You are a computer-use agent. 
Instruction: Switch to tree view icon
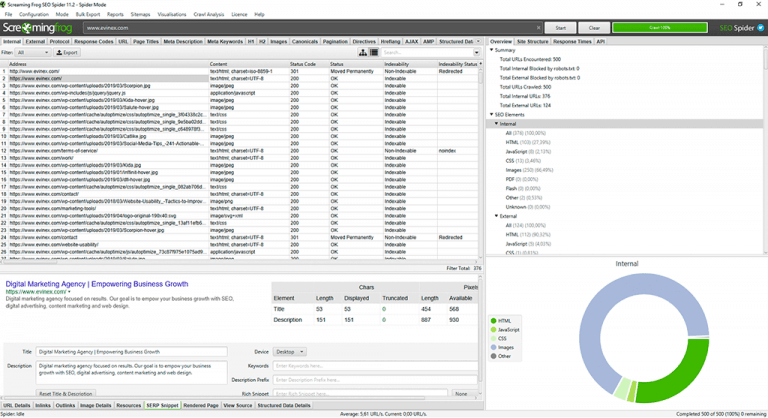(363, 52)
